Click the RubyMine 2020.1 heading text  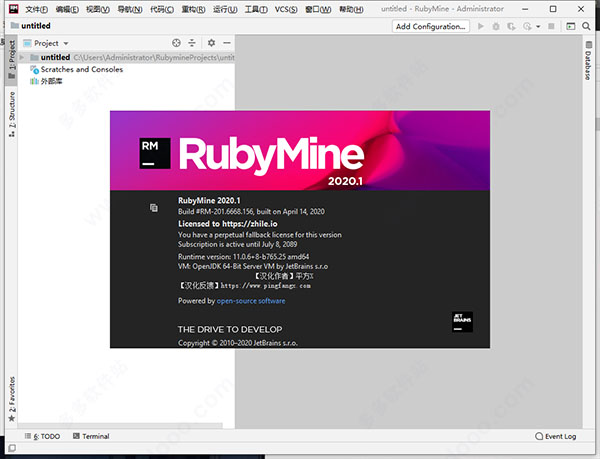(209, 200)
